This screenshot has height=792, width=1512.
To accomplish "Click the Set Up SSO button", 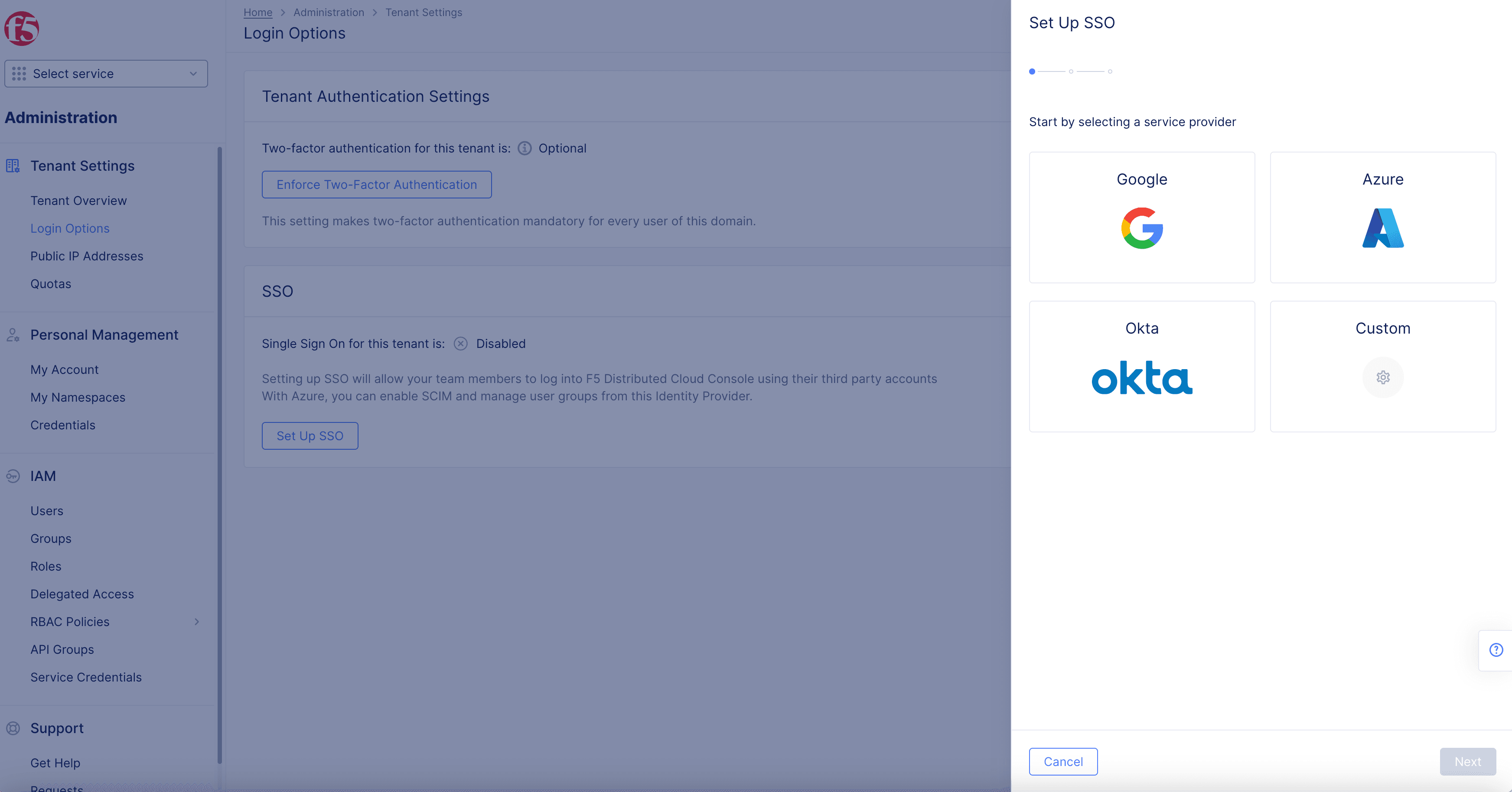I will click(310, 436).
